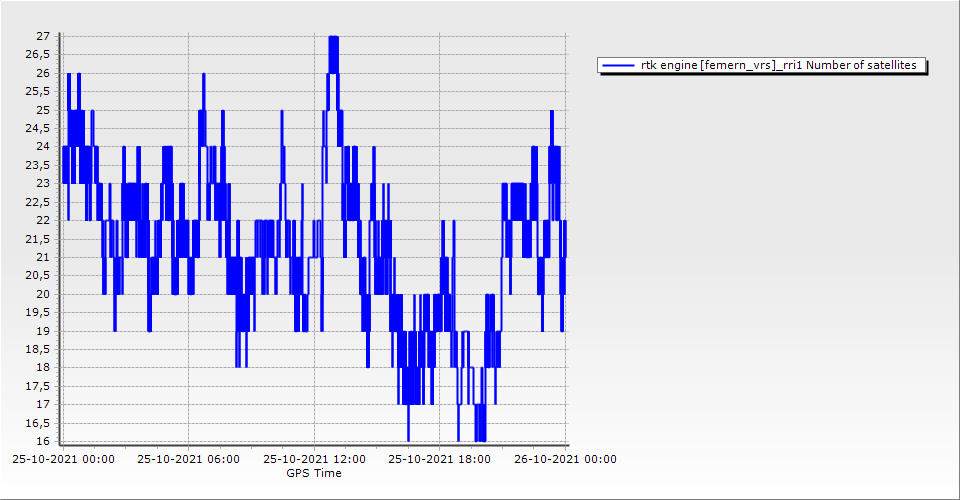Click the blue line sample in legend
Viewport: 960px width, 500px height.
619,65
